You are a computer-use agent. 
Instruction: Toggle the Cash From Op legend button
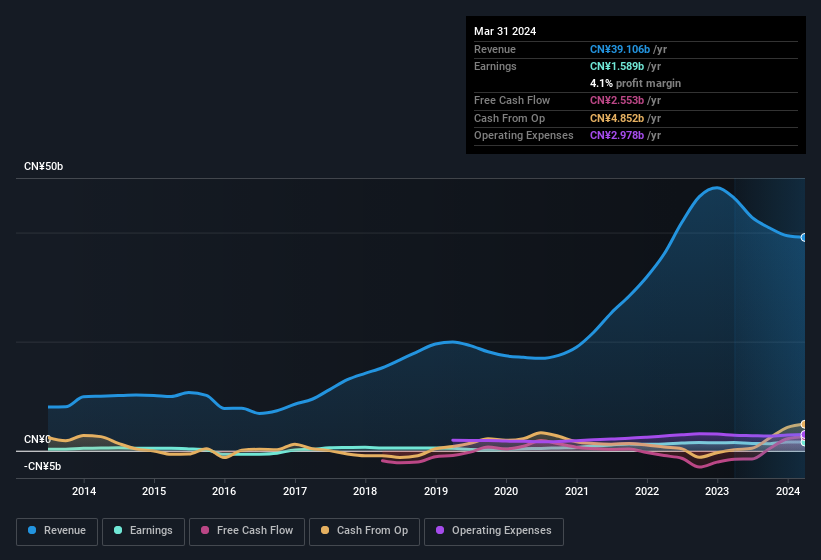click(x=364, y=531)
